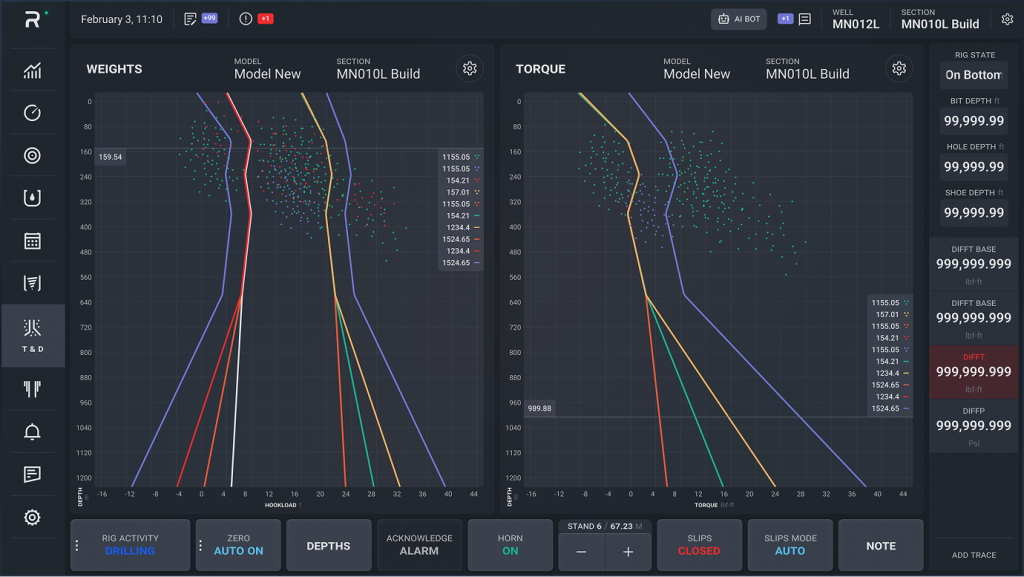Open the gauge dashboard icon in the sidebar

(32, 113)
